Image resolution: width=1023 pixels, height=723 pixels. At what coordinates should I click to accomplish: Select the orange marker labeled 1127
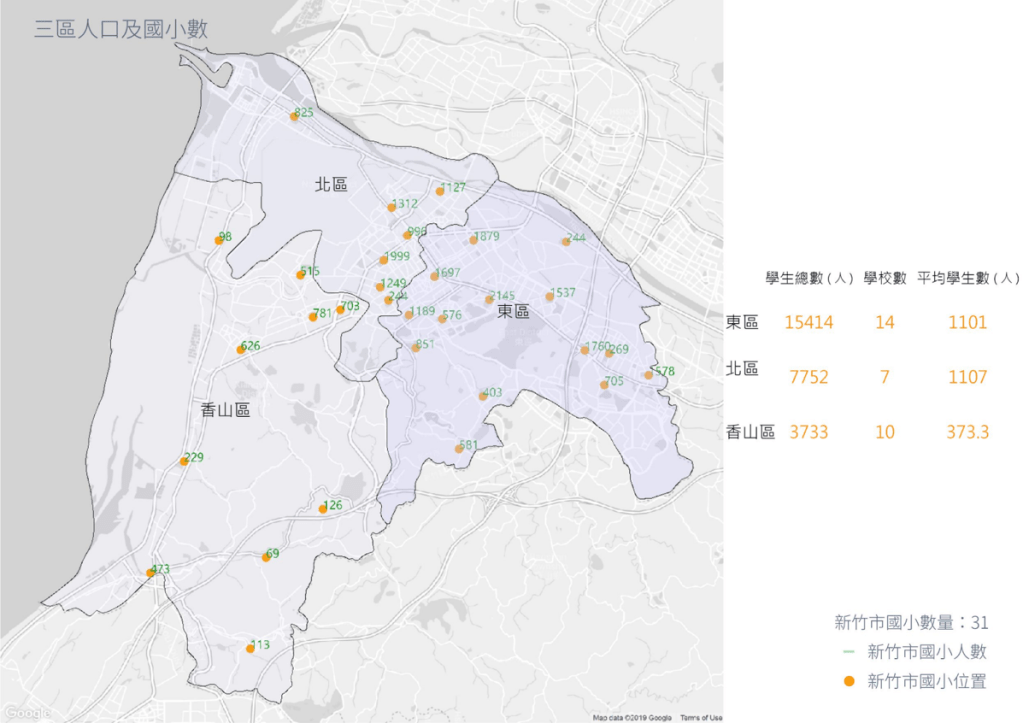pos(440,191)
